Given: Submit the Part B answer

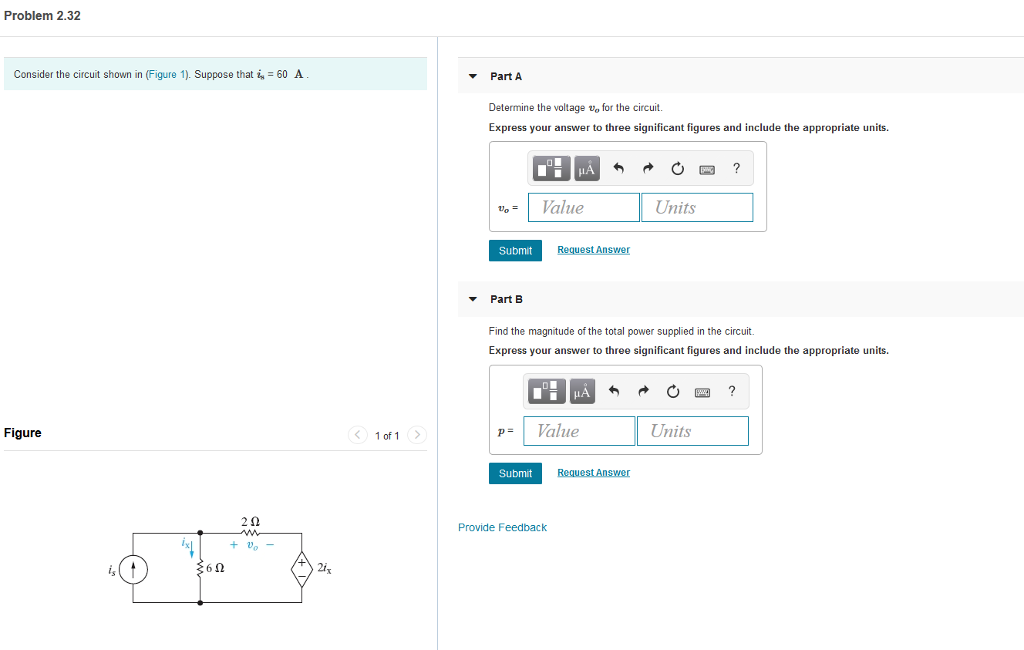Looking at the screenshot, I should (515, 474).
